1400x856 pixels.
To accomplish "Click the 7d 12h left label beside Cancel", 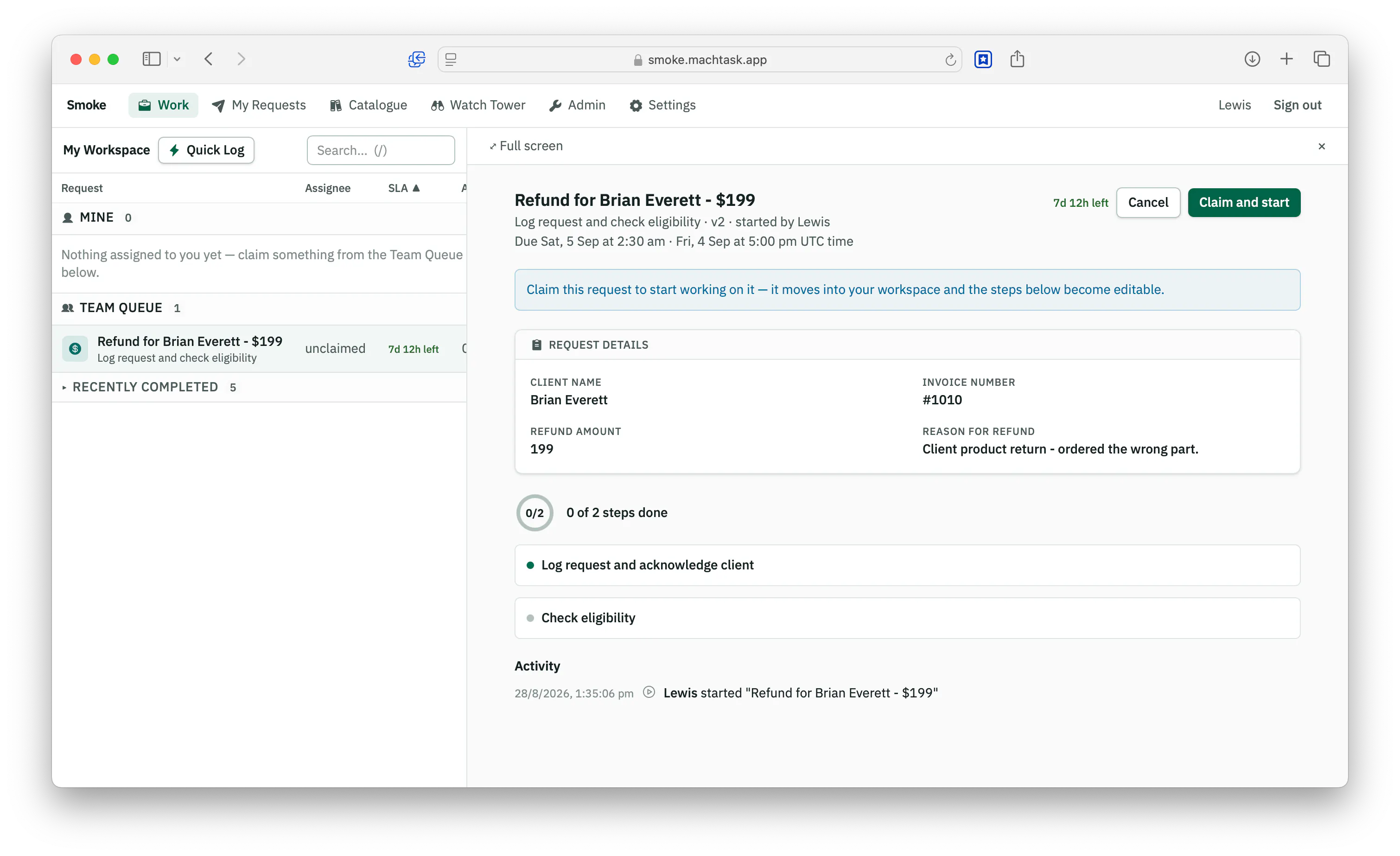I will click(x=1080, y=203).
